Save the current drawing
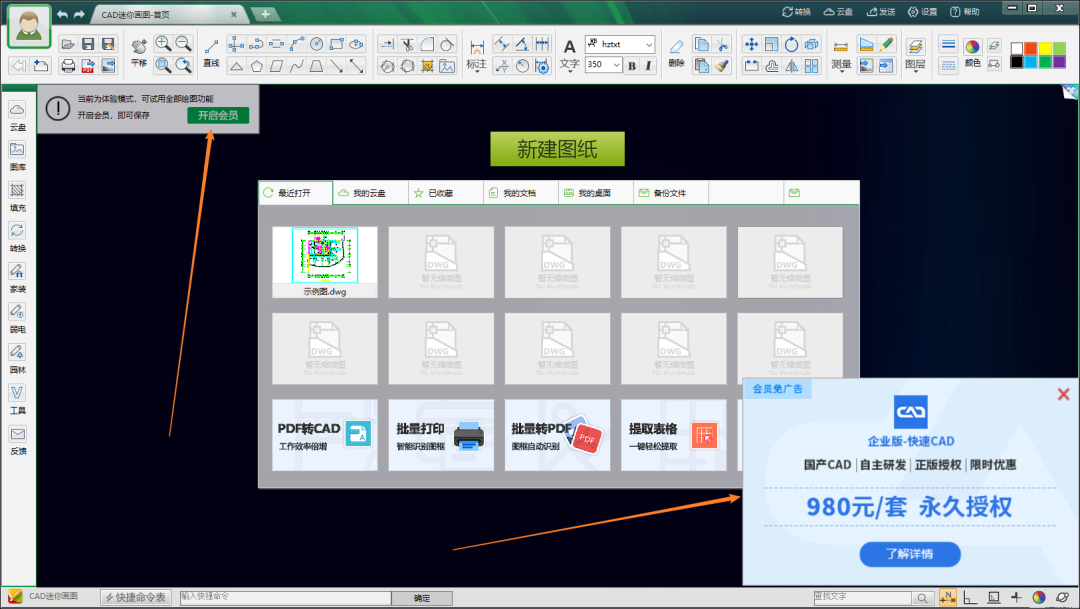The image size is (1080, 609). point(87,44)
